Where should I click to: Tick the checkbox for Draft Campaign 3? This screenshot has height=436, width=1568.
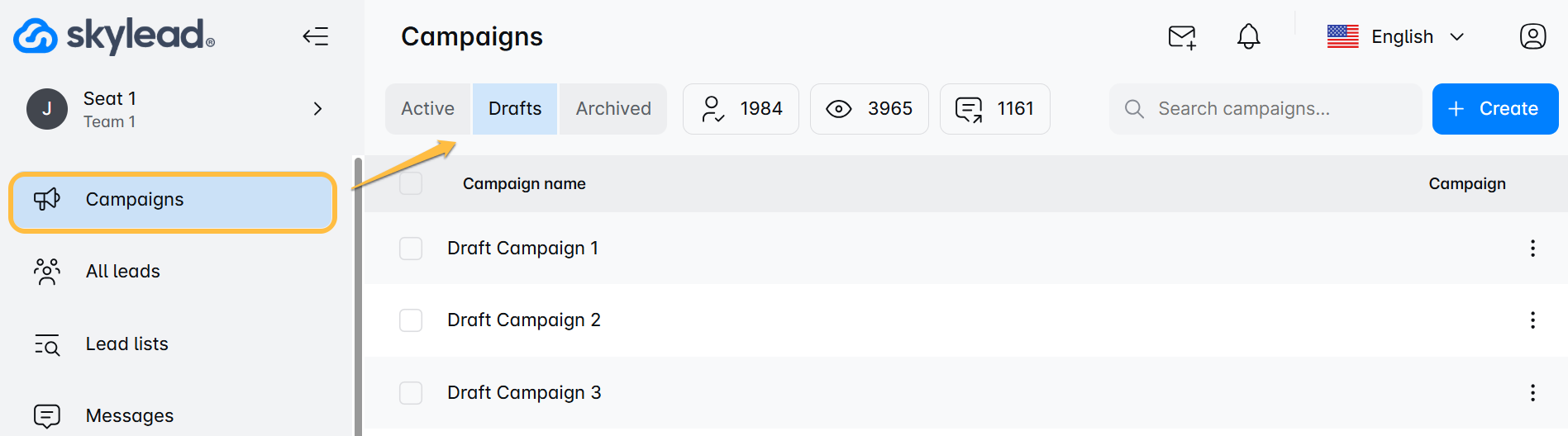pos(411,393)
